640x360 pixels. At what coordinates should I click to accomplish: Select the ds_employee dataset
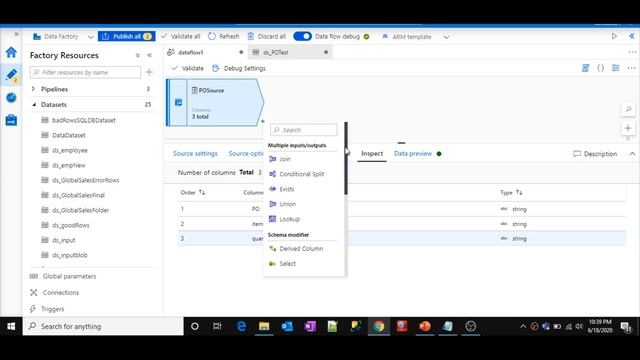(x=70, y=150)
